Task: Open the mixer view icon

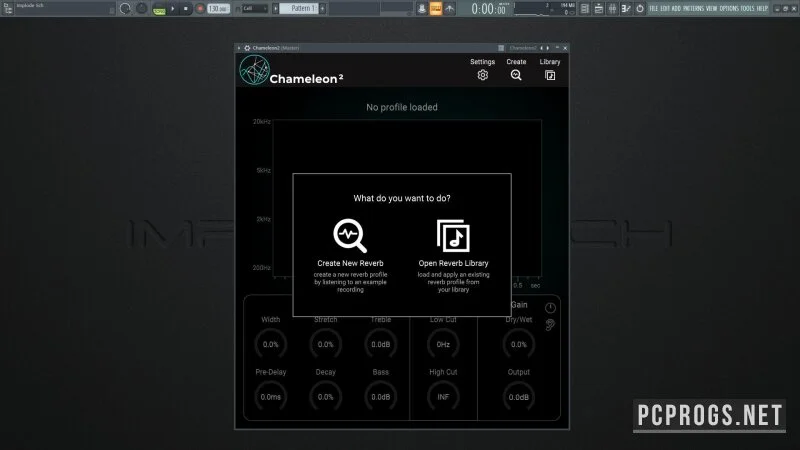Action: 626,9
